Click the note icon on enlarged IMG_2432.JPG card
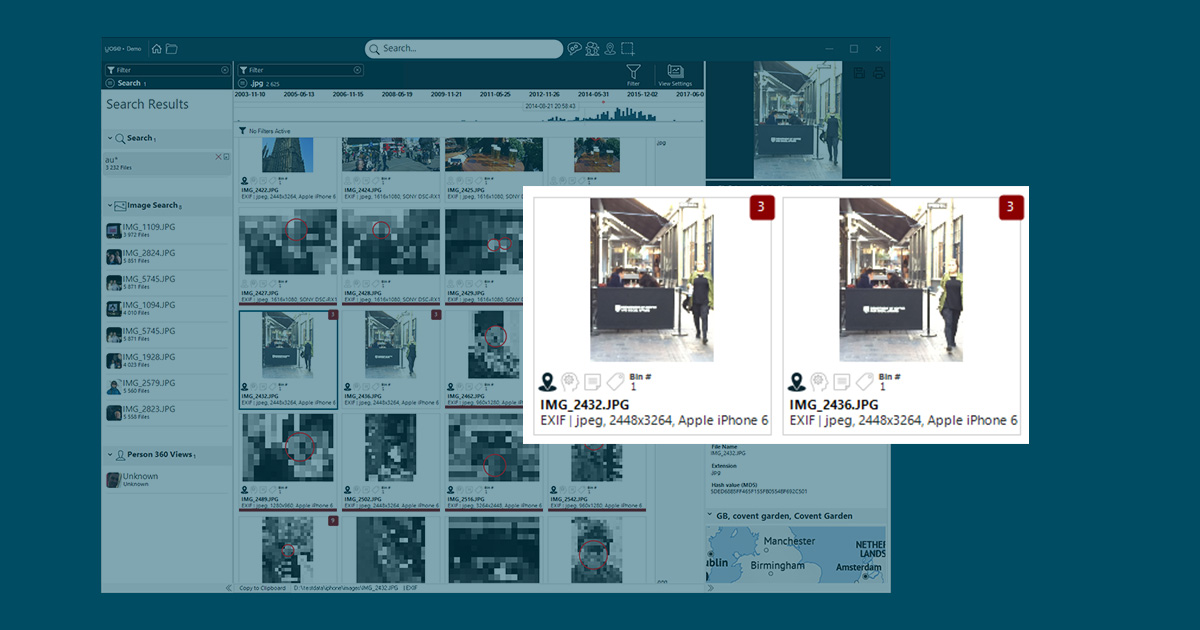The image size is (1200, 630). click(592, 381)
